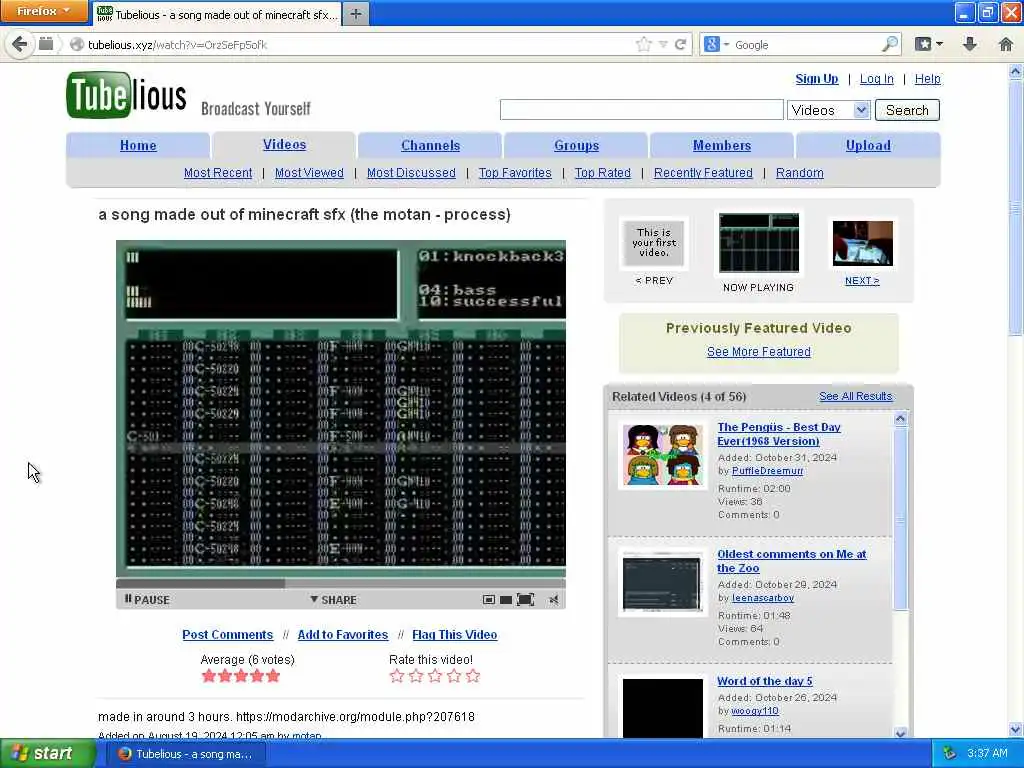Bookmark this page with star icon

pos(644,44)
